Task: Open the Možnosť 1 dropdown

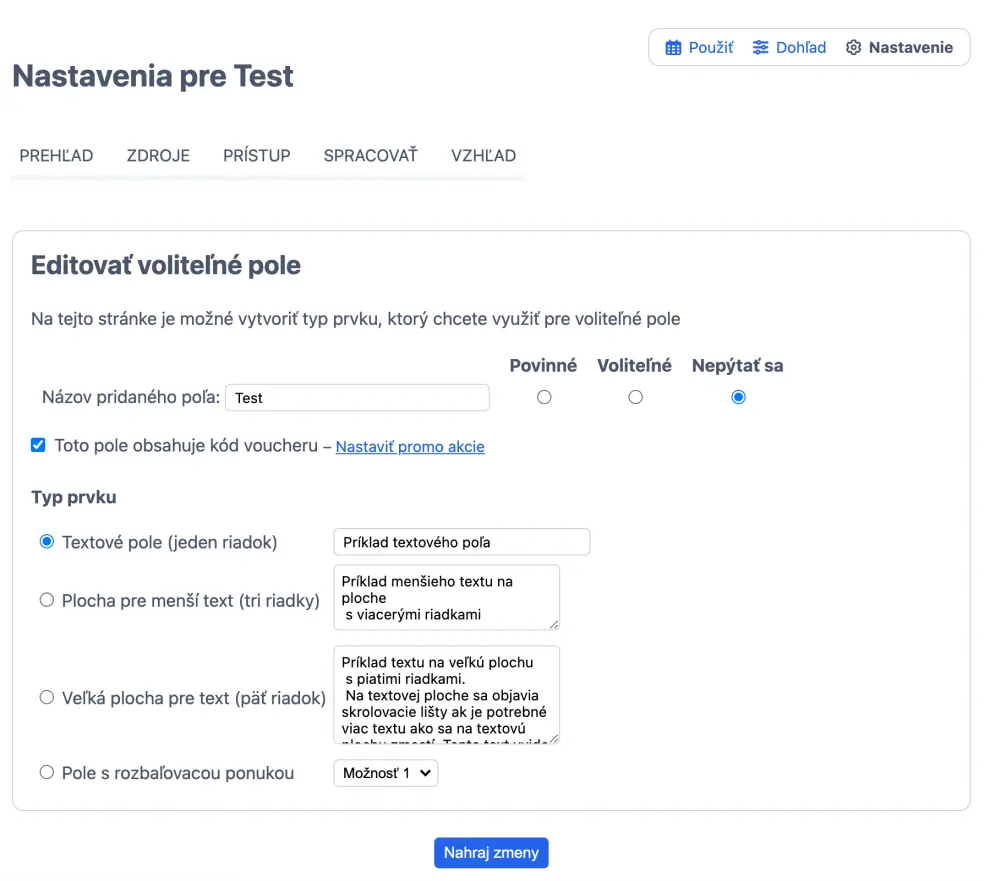Action: coord(386,773)
